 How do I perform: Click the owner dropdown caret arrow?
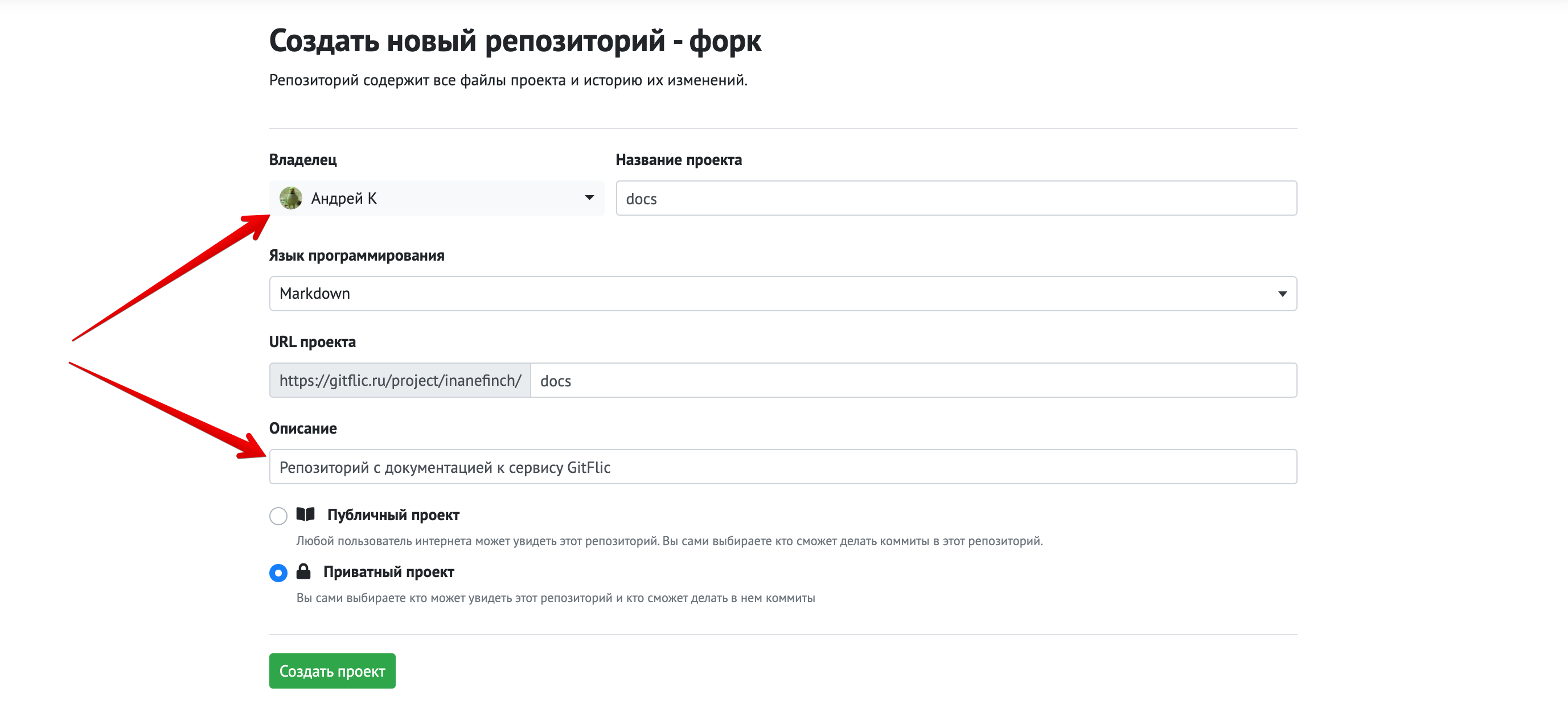[x=589, y=197]
